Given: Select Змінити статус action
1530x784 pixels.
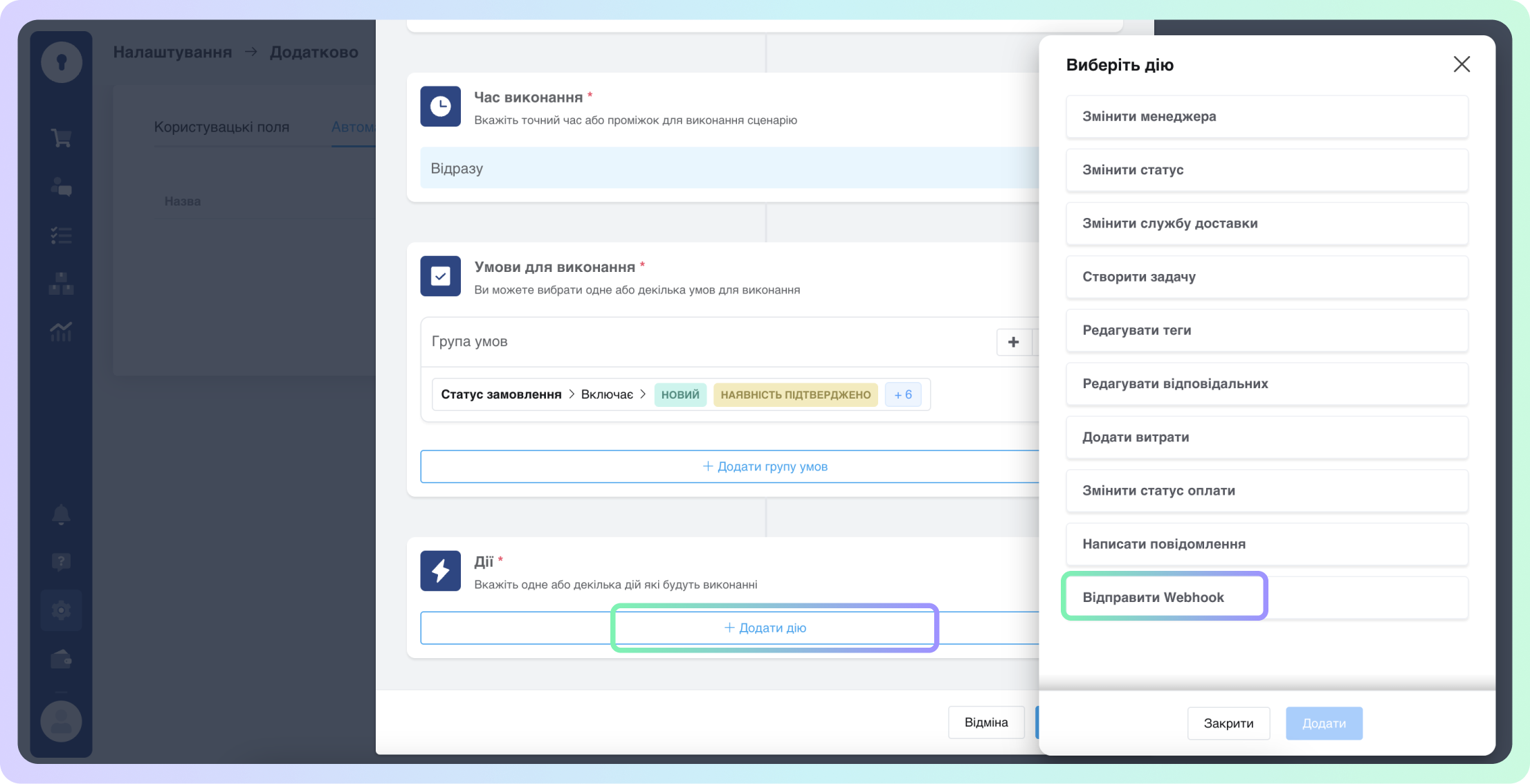Looking at the screenshot, I should [x=1266, y=170].
